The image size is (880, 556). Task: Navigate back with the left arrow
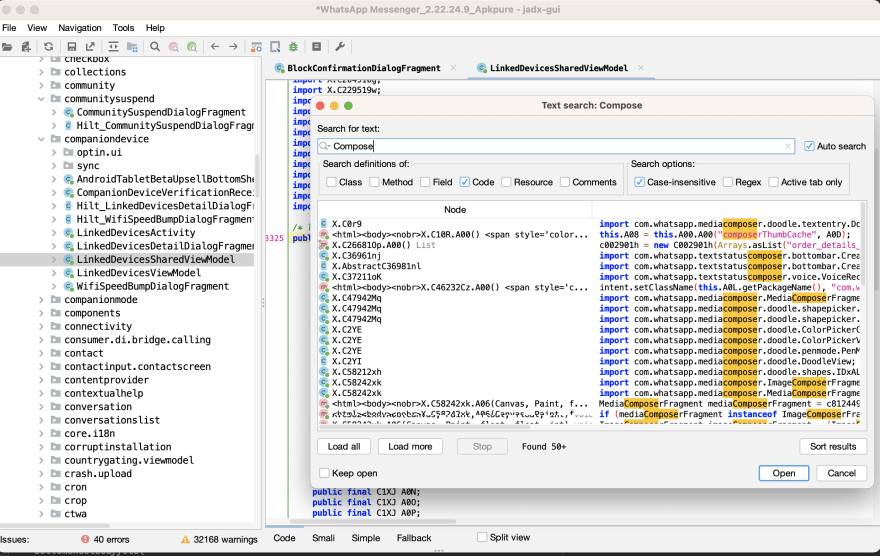(215, 47)
